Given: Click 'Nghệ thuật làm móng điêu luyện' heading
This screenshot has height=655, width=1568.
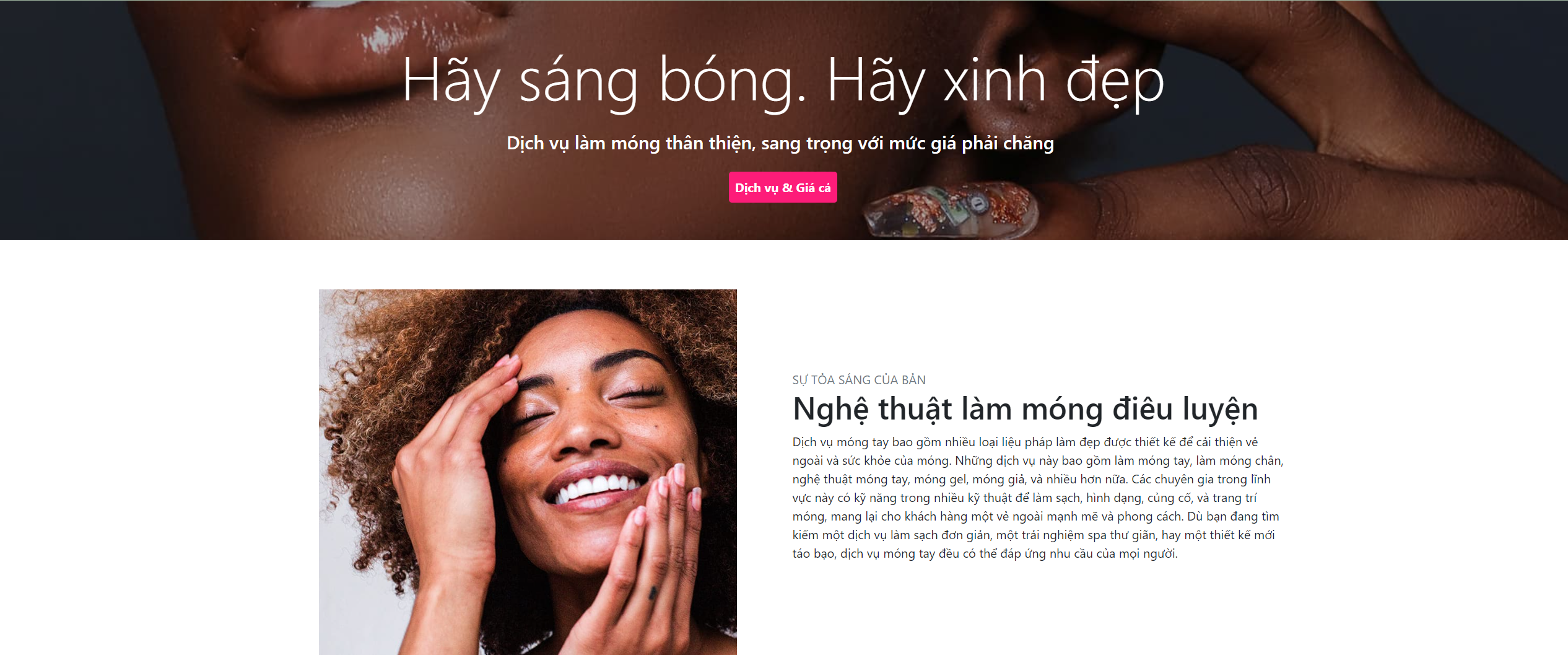Looking at the screenshot, I should click(x=1025, y=409).
